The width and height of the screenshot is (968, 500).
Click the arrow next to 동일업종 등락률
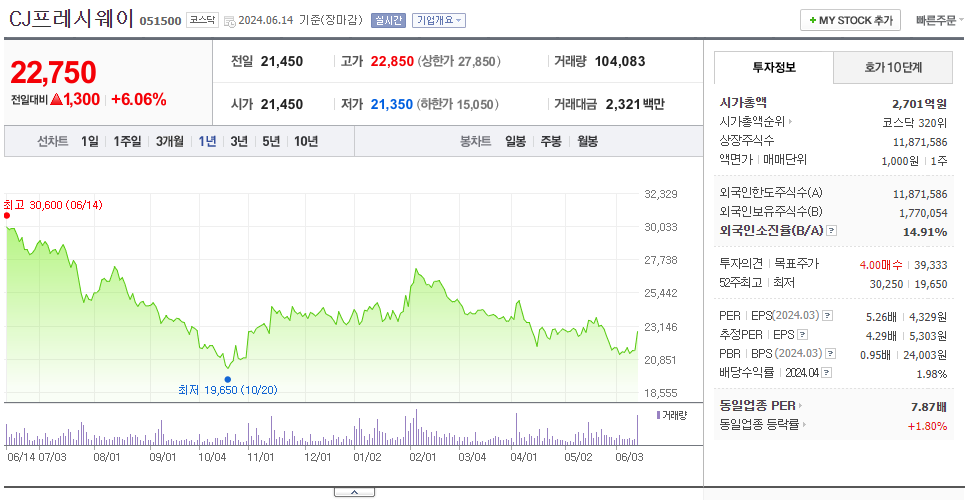(x=803, y=425)
